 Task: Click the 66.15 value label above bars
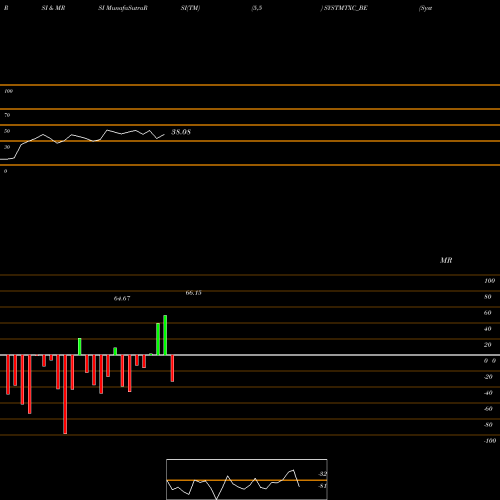point(194,293)
